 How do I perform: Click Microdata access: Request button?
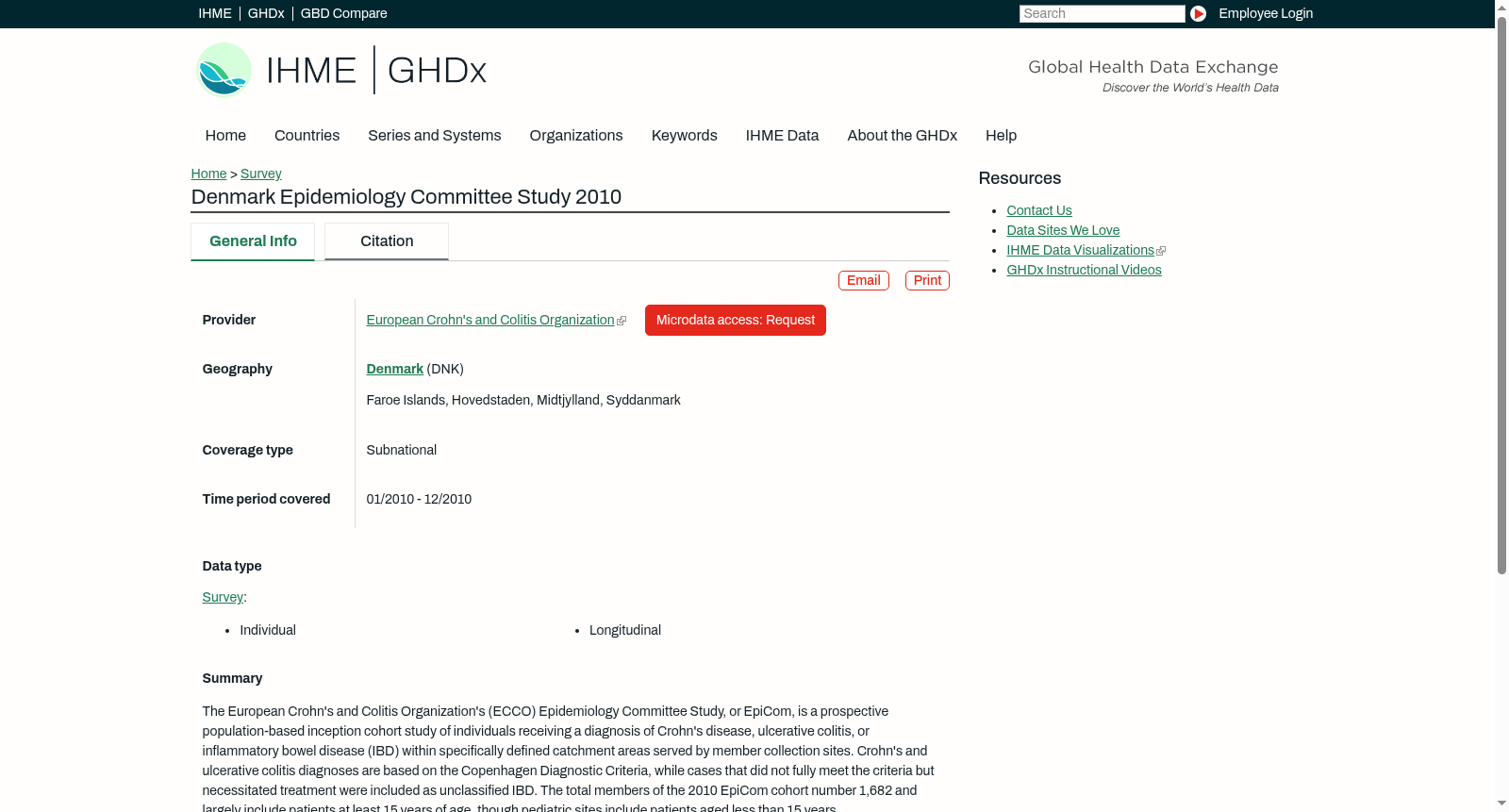click(736, 320)
